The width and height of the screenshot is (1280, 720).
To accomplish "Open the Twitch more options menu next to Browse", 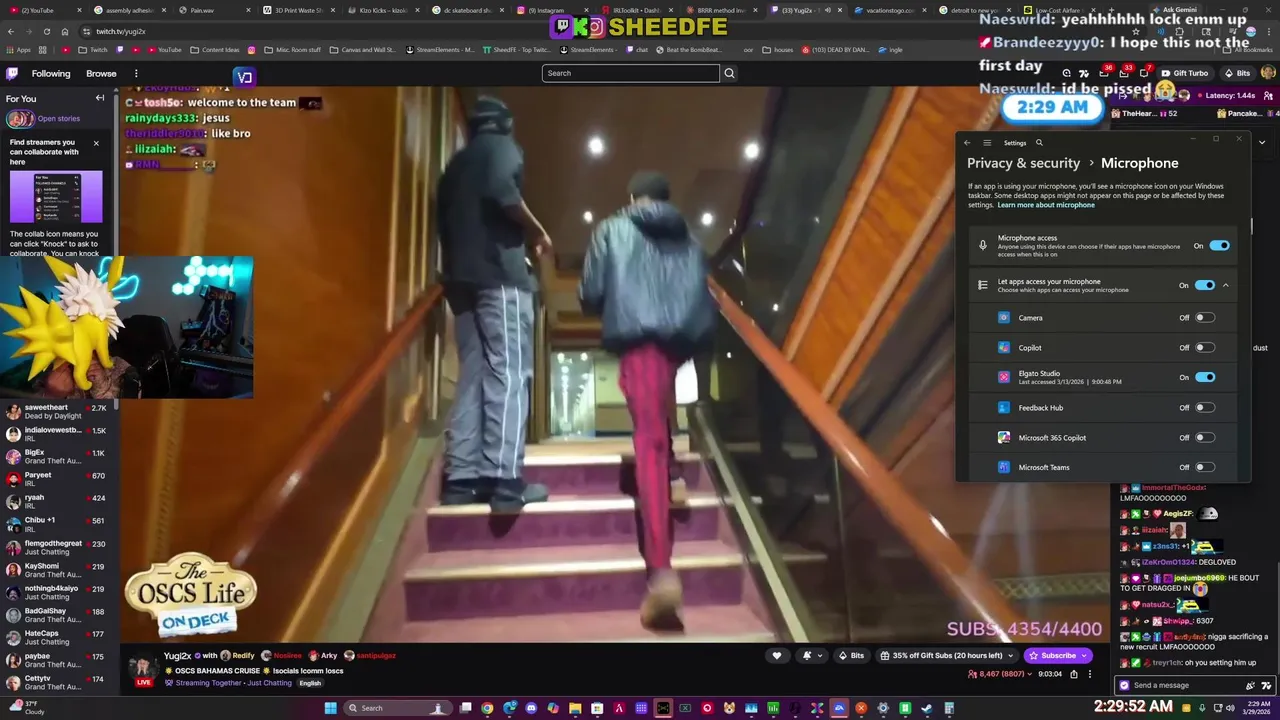I will 136,73.
